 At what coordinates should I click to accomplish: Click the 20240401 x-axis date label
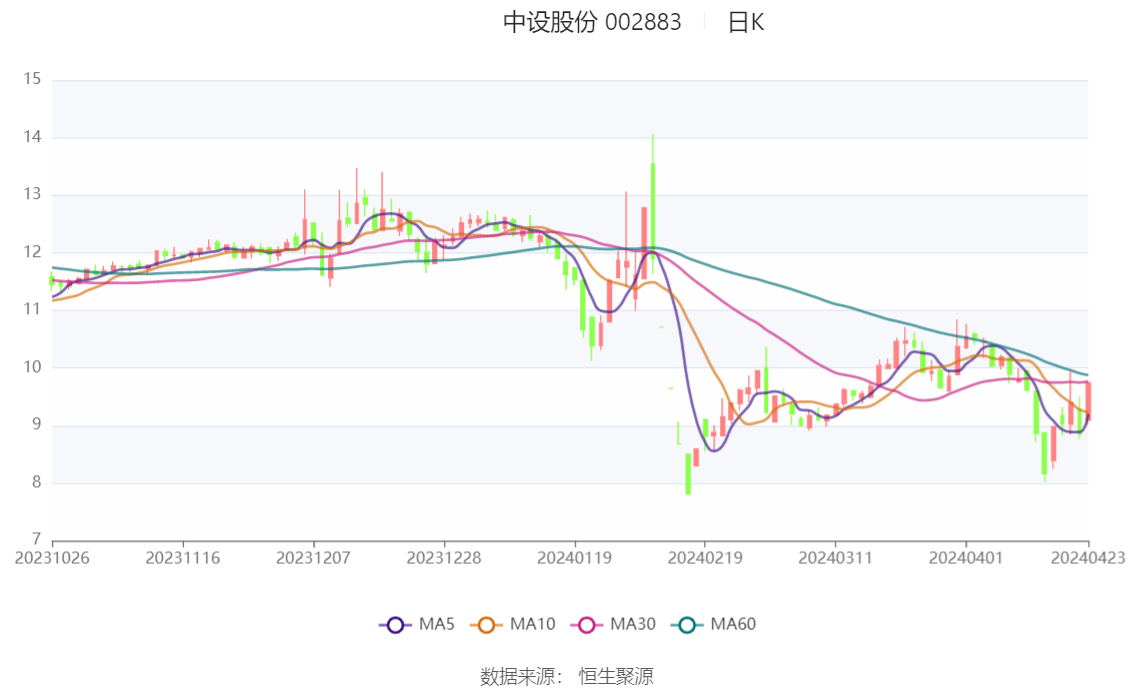point(965,558)
